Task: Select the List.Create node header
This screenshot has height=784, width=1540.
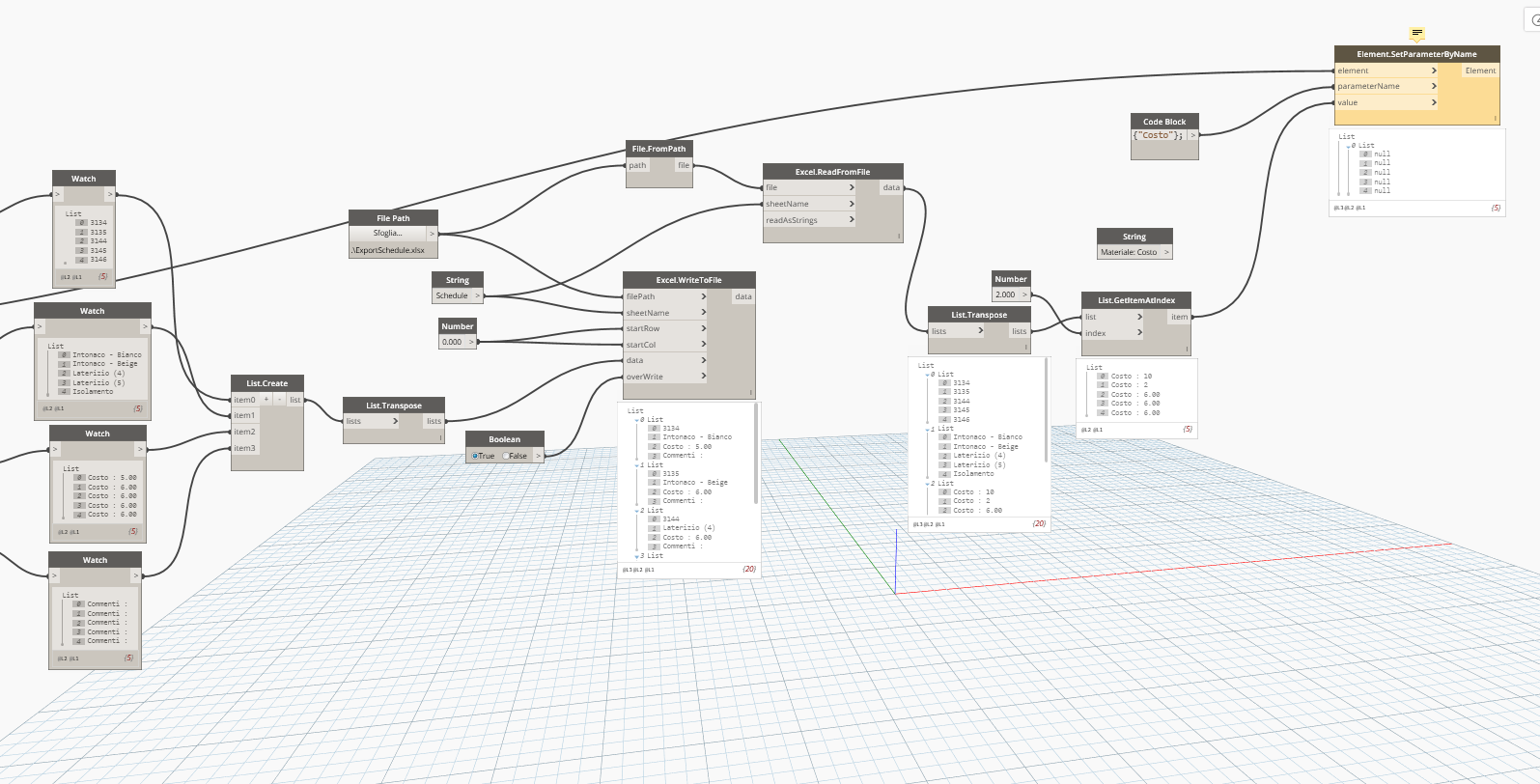Action: [267, 383]
